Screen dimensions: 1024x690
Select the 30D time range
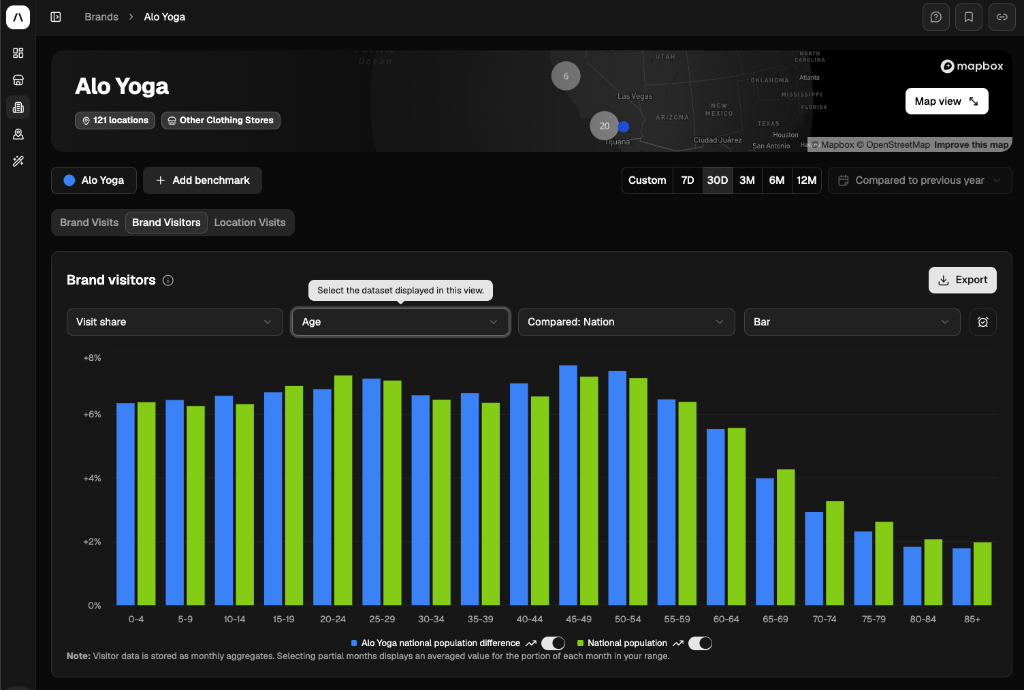pyautogui.click(x=717, y=180)
